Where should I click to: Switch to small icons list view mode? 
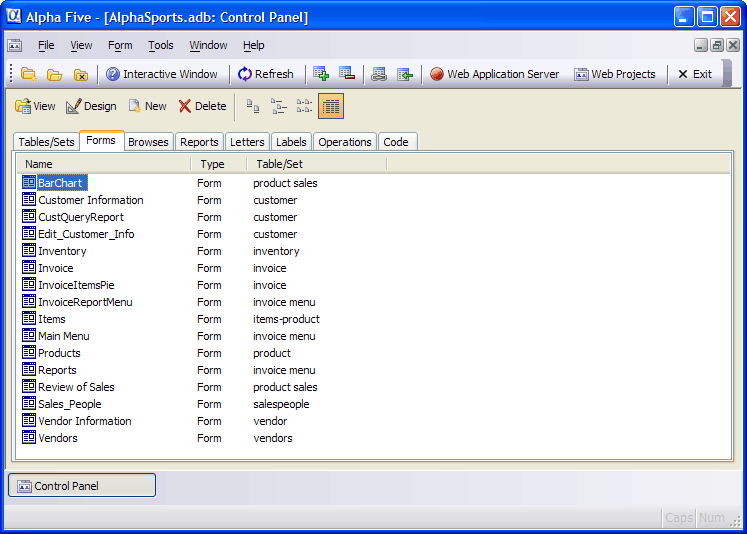tap(279, 106)
